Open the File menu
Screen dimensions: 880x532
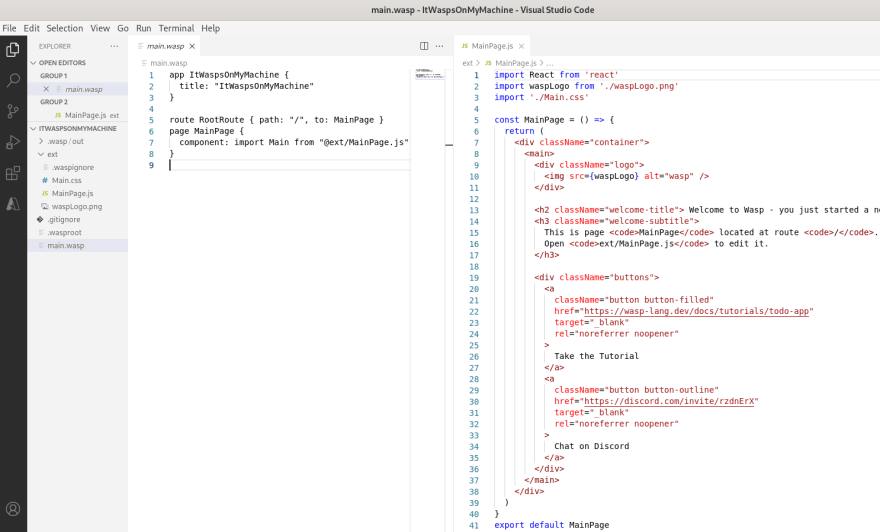(x=9, y=28)
